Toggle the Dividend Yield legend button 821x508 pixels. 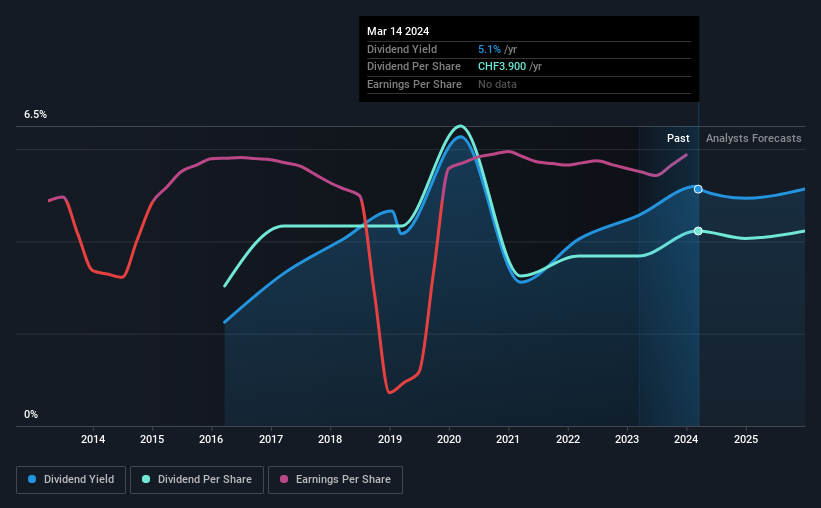coord(71,480)
